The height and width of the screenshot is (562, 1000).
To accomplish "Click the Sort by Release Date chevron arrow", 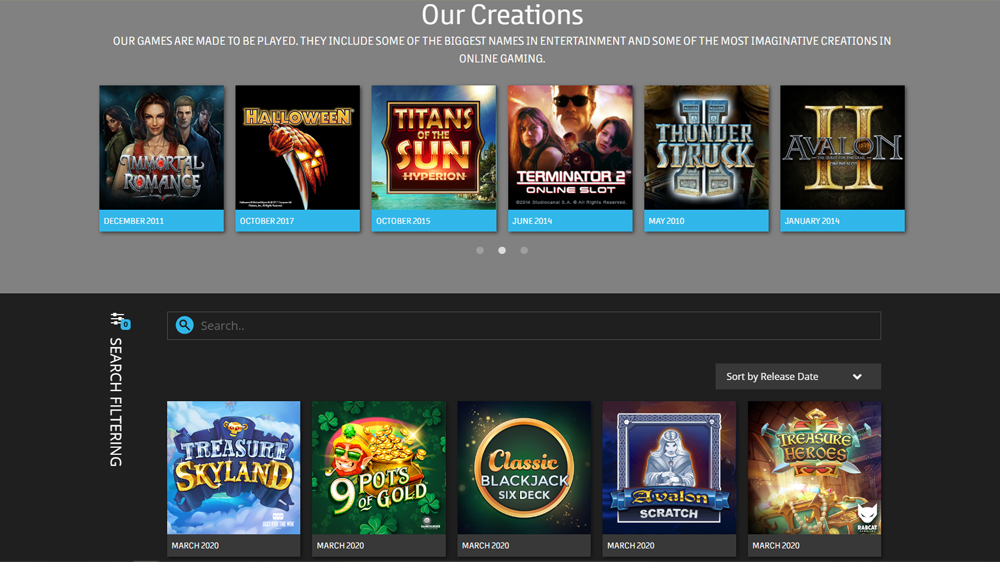I will coord(857,376).
